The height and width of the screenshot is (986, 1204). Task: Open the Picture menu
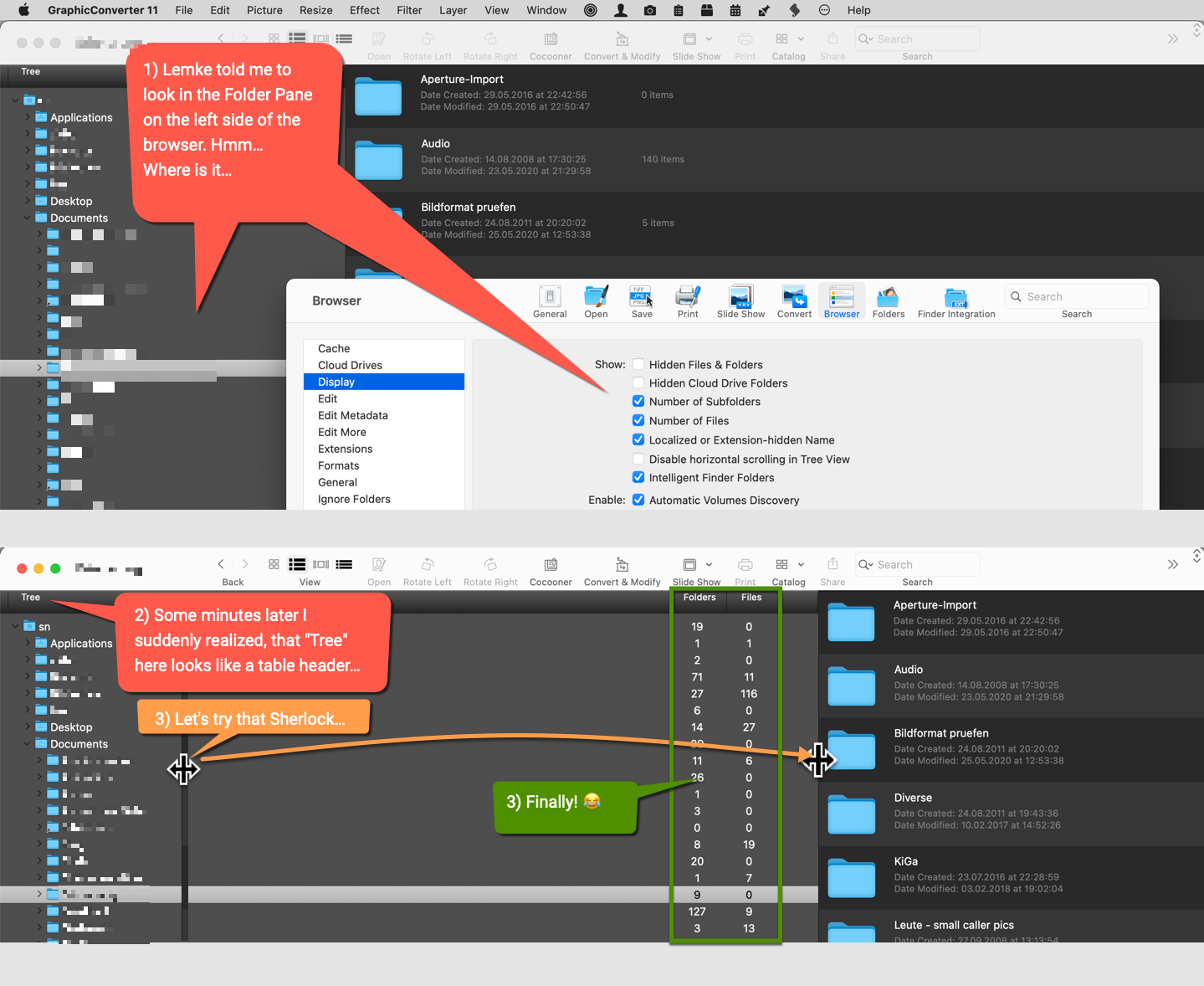pos(264,10)
